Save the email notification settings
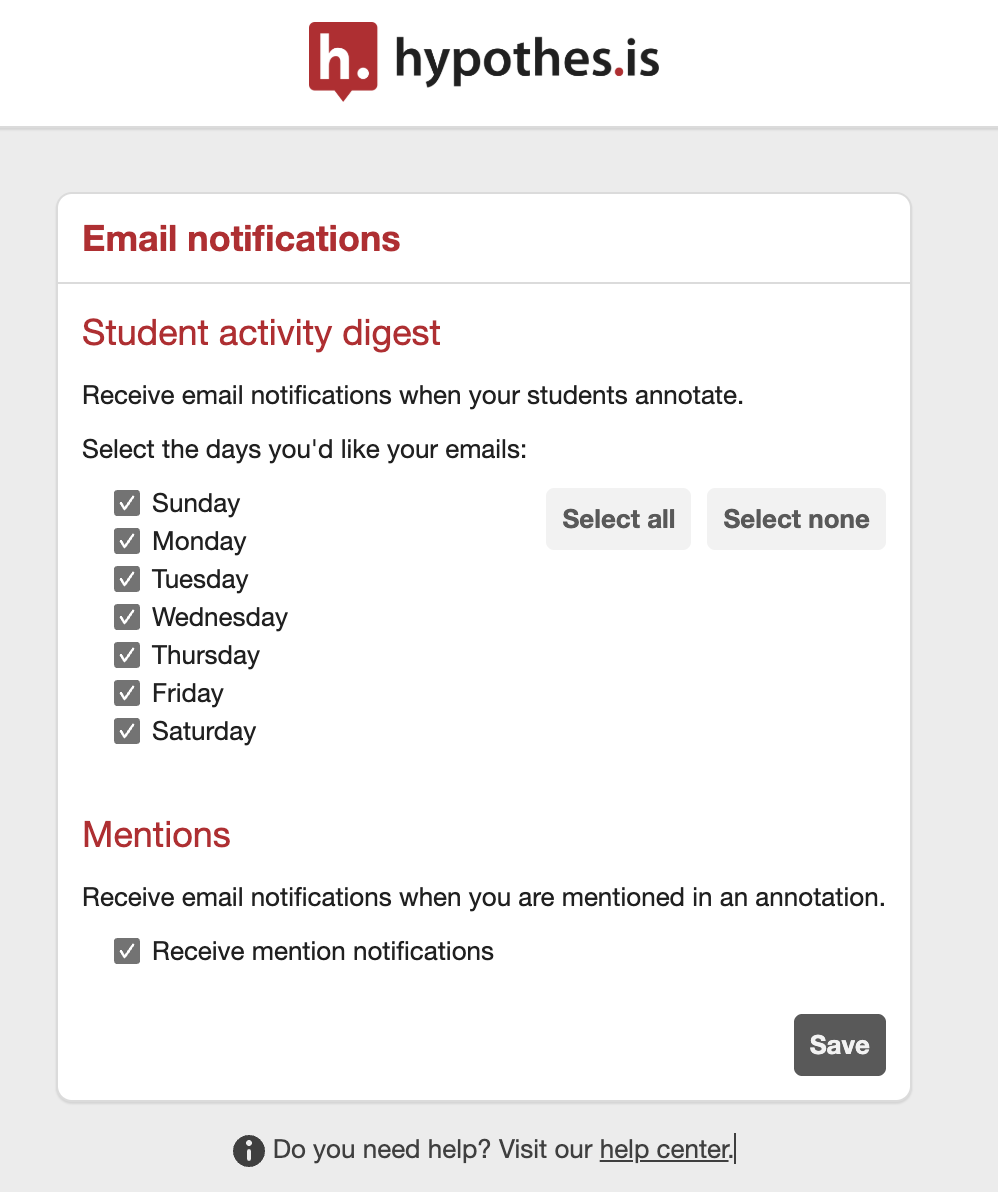This screenshot has width=998, height=1192. (839, 1045)
